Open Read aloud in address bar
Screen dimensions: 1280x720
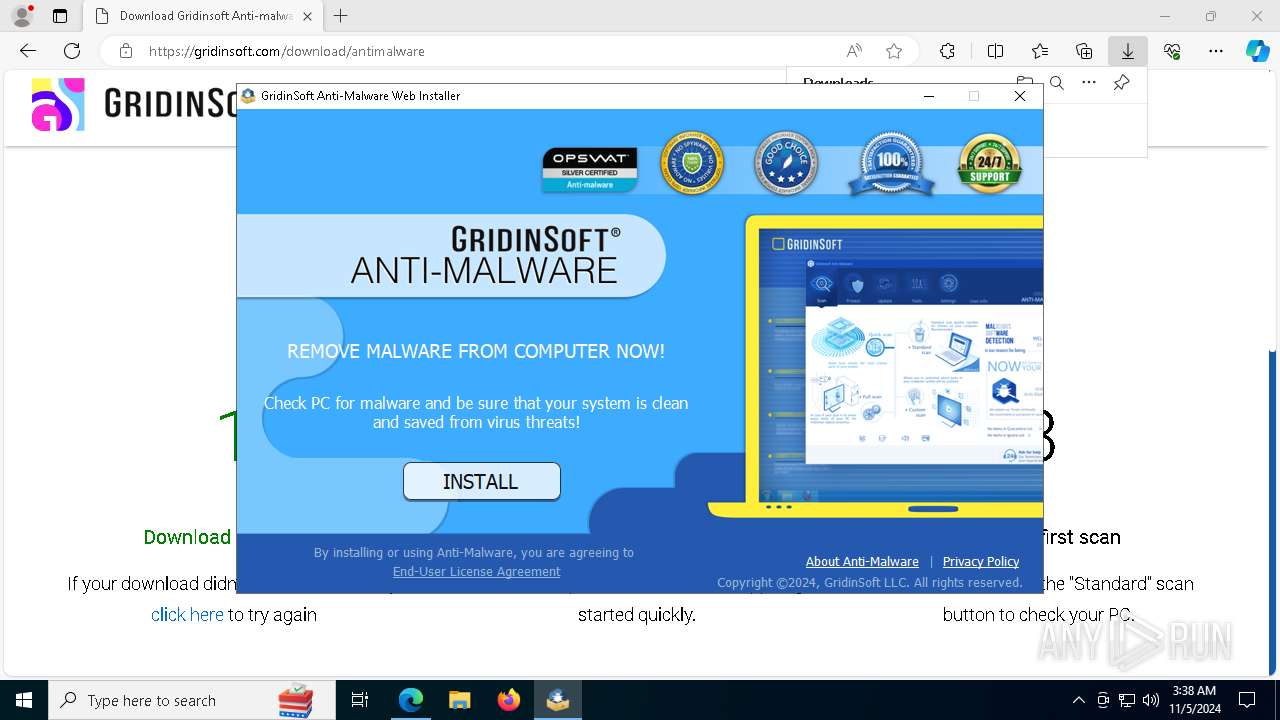854,51
